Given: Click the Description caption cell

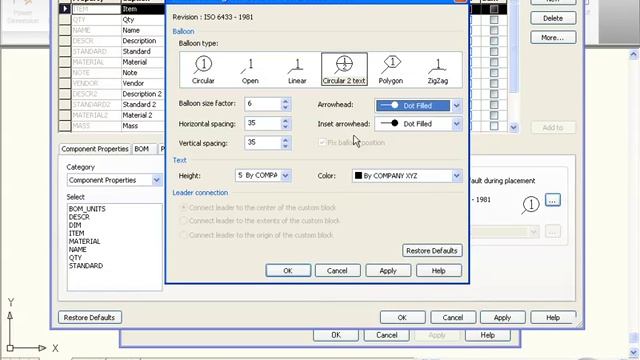Looking at the screenshot, I should tap(143, 41).
